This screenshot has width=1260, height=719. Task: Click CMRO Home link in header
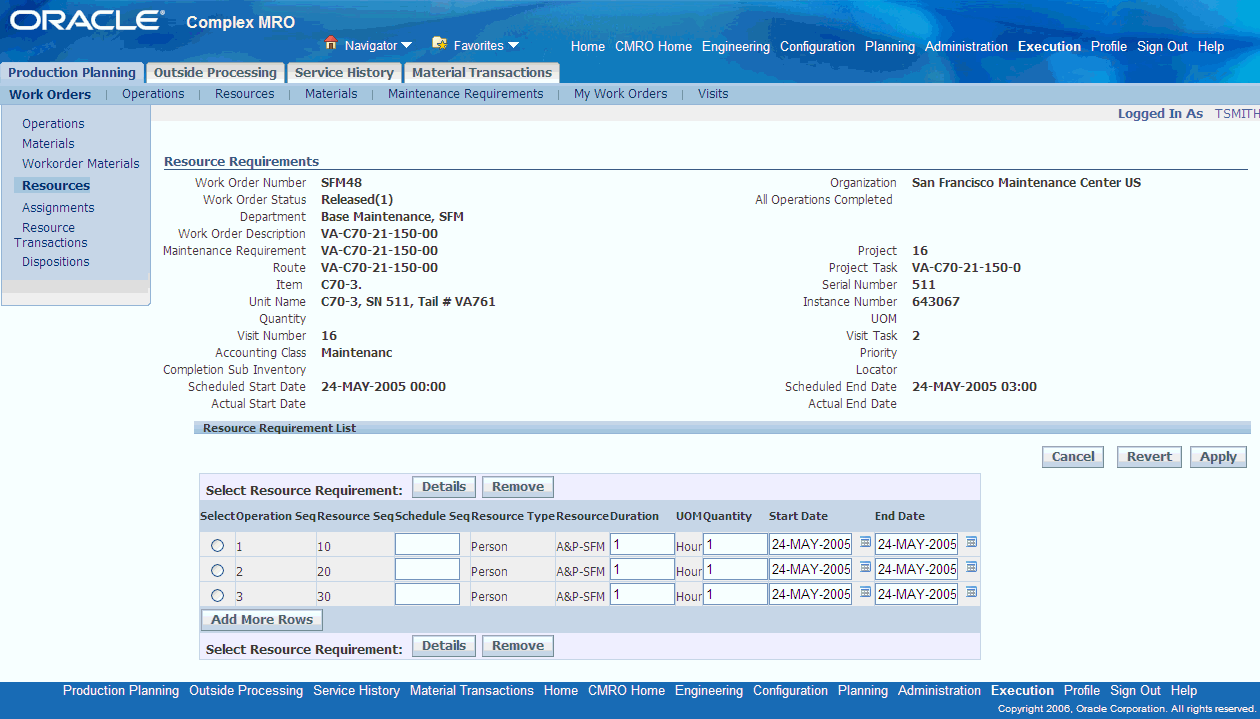[x=653, y=47]
